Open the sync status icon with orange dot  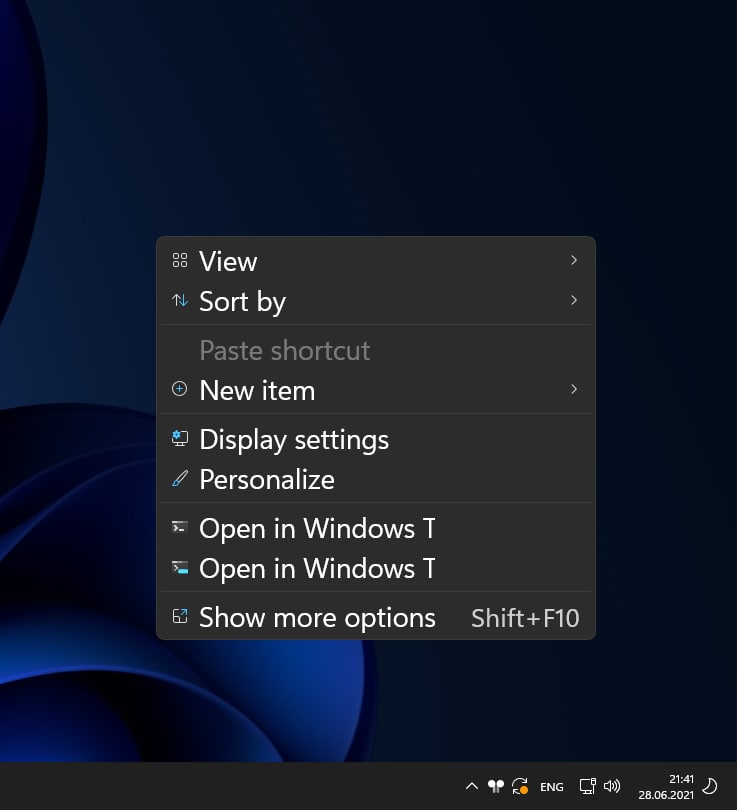[520, 786]
